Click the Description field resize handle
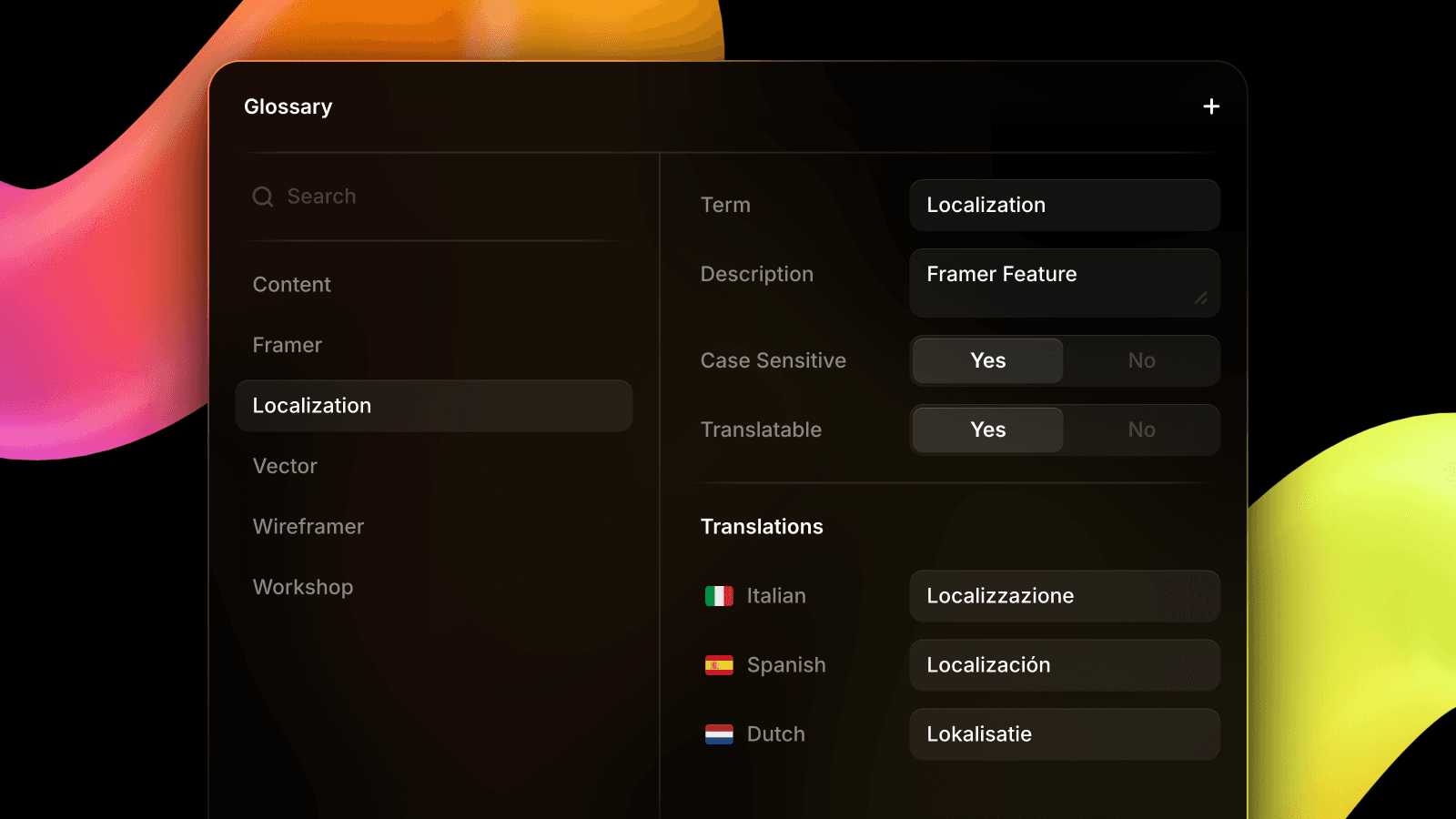This screenshot has height=819, width=1456. click(x=1201, y=298)
